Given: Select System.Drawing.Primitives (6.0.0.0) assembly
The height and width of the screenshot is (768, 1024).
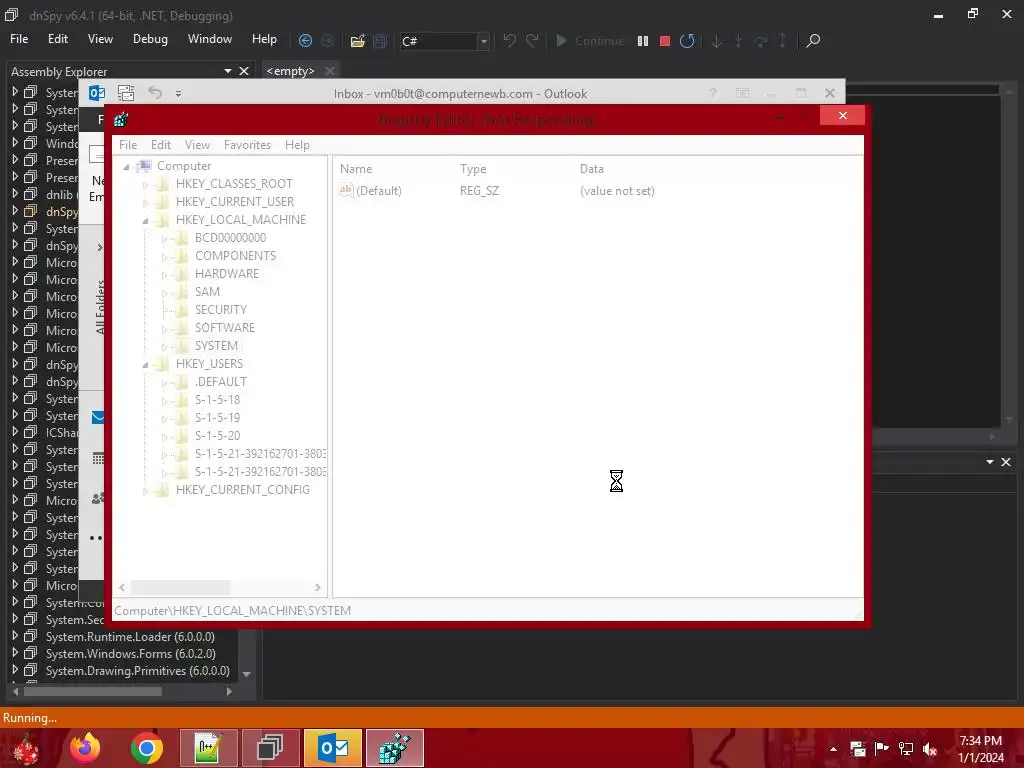Looking at the screenshot, I should coord(138,671).
